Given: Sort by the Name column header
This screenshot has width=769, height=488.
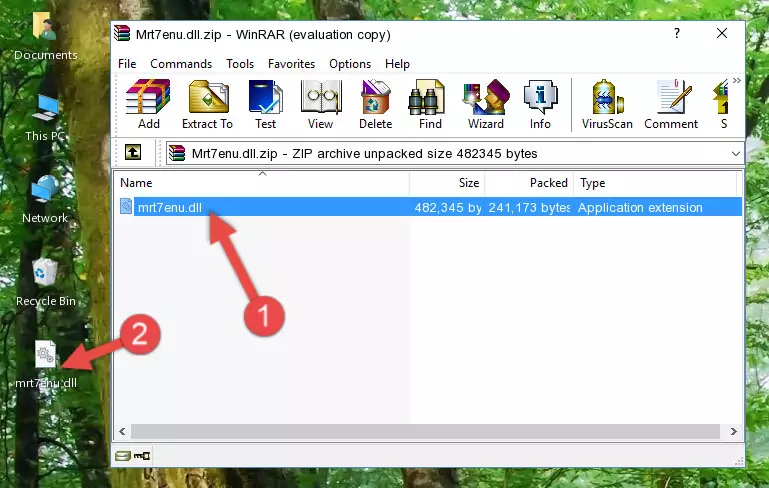Looking at the screenshot, I should [x=262, y=183].
